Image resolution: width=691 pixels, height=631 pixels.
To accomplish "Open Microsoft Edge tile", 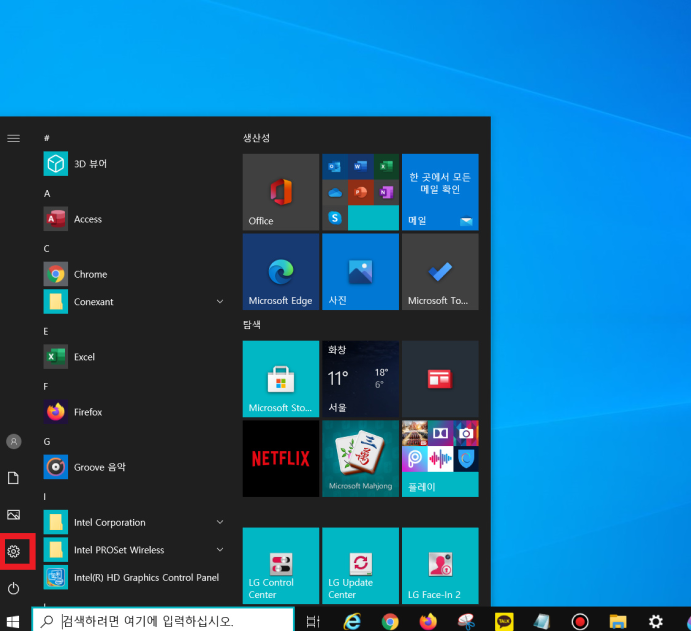I will point(281,272).
